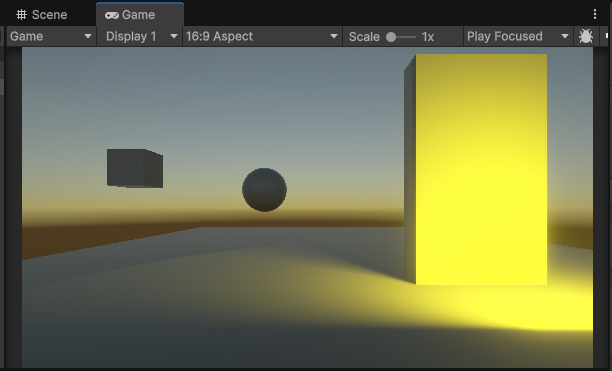612x371 pixels.
Task: Expand the 16:9 Aspect resolution dropdown
Action: 262,36
